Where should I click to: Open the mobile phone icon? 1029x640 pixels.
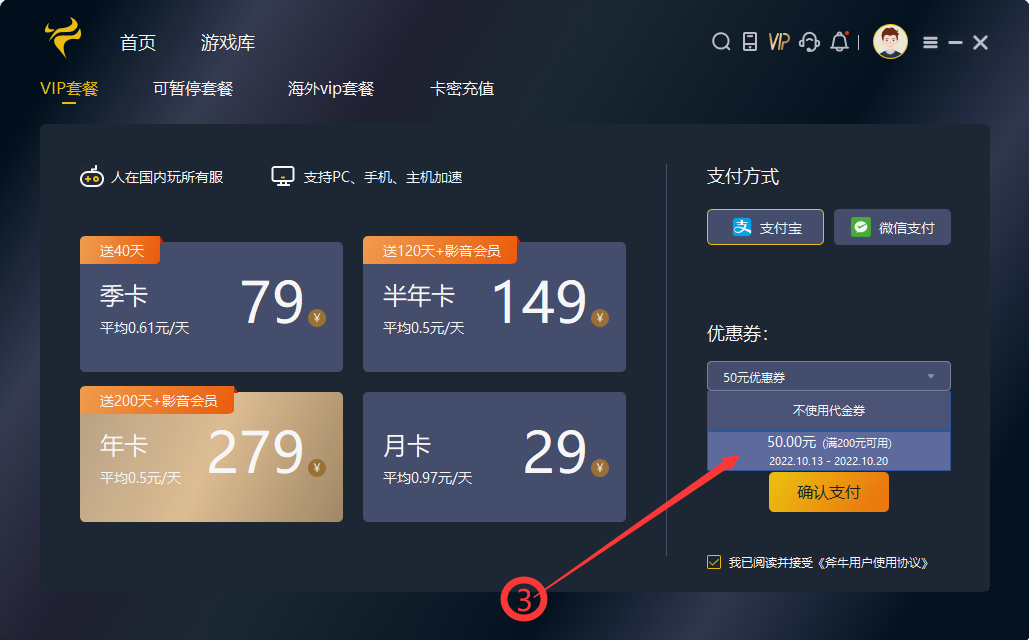click(749, 42)
